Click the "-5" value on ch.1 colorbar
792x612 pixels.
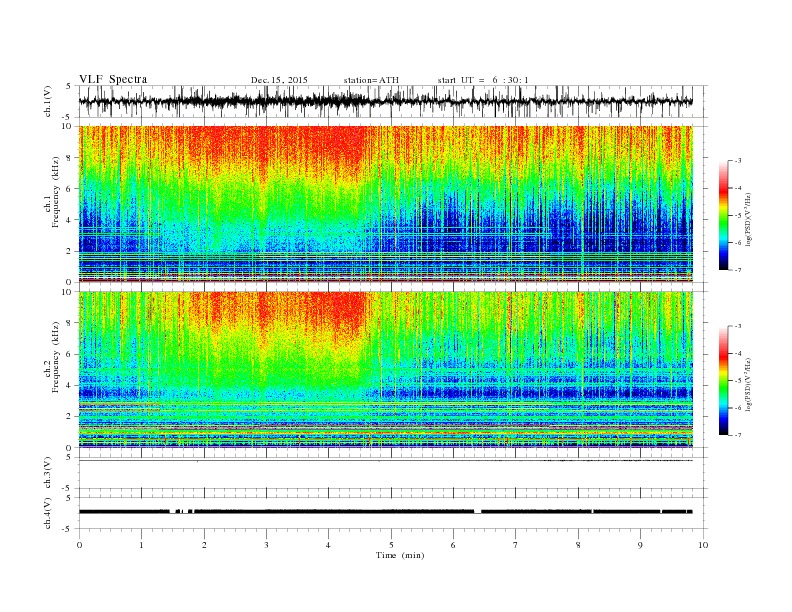click(738, 216)
